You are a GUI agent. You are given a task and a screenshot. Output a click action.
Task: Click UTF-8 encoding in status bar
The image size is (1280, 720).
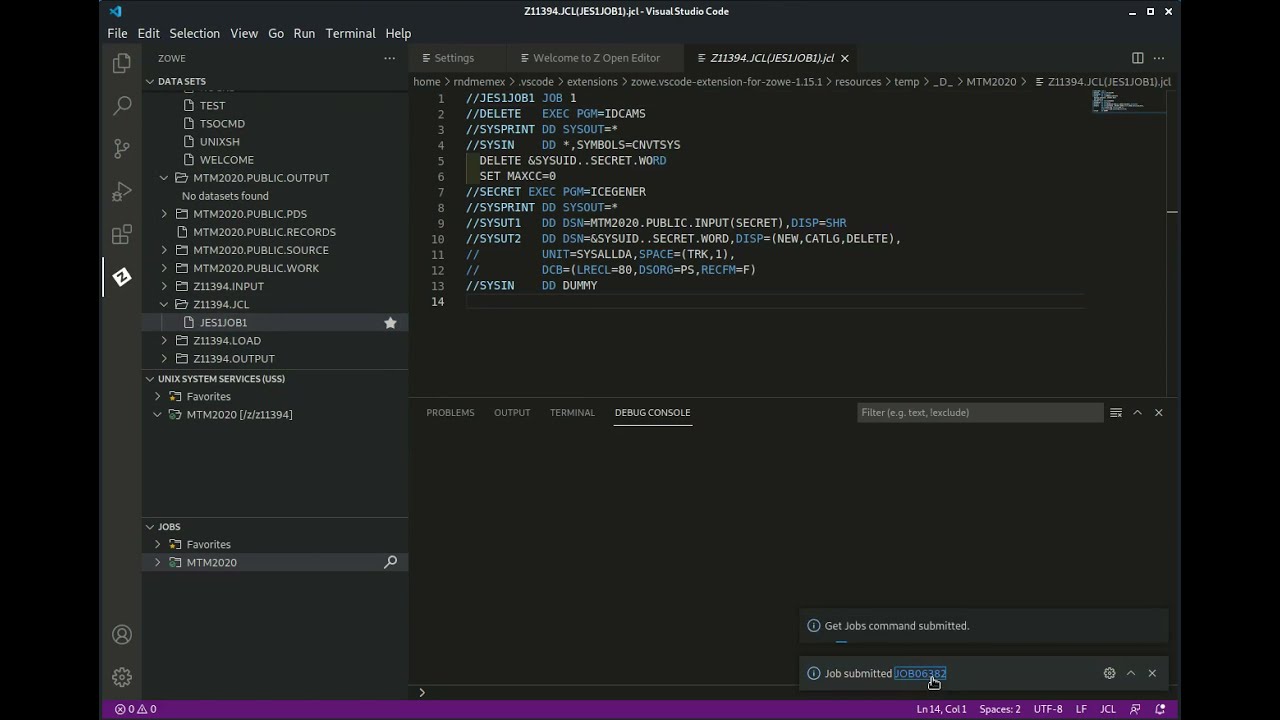[x=1048, y=709]
